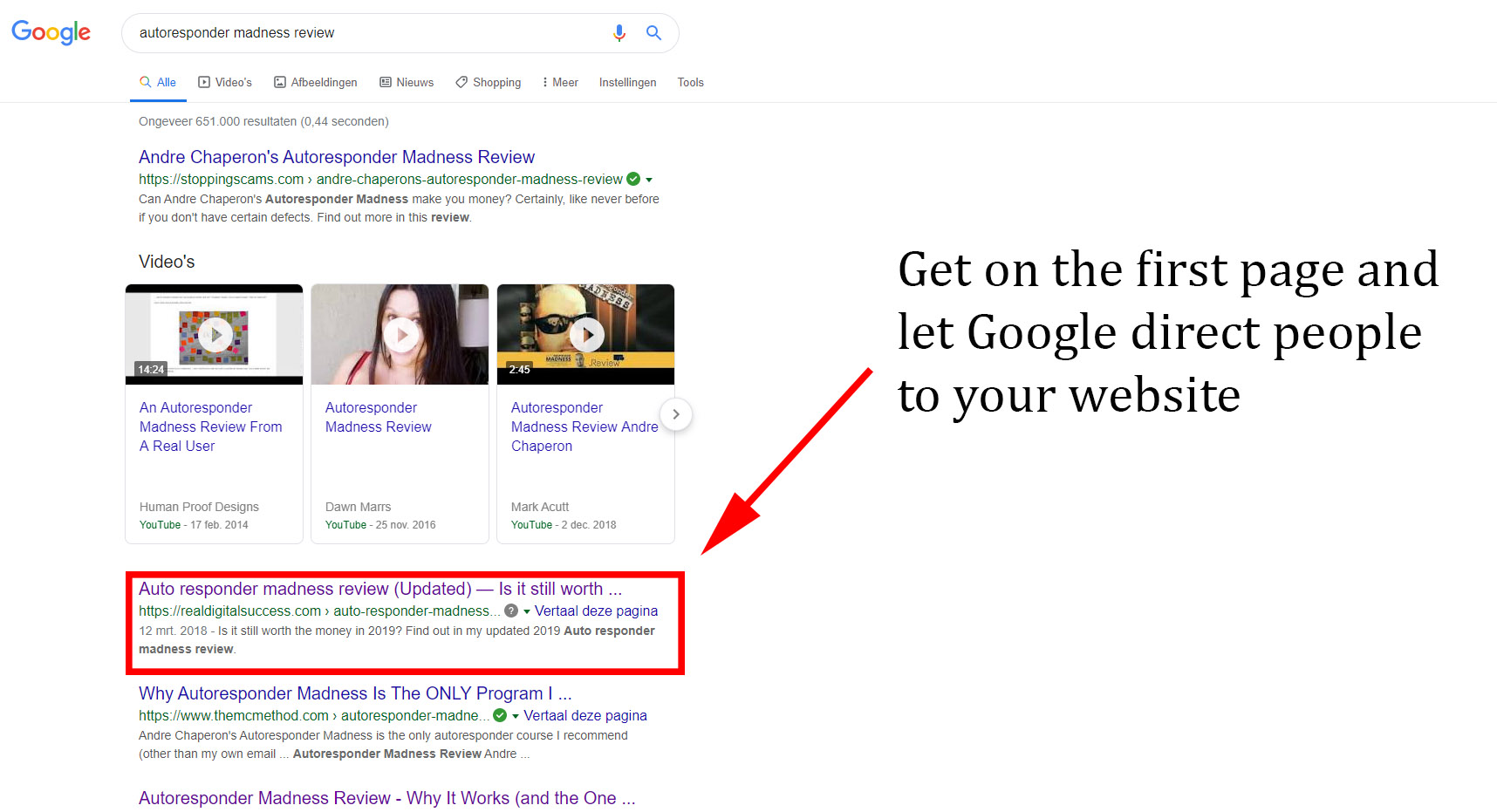
Task: Open Instellingen settings menu
Action: (x=627, y=82)
